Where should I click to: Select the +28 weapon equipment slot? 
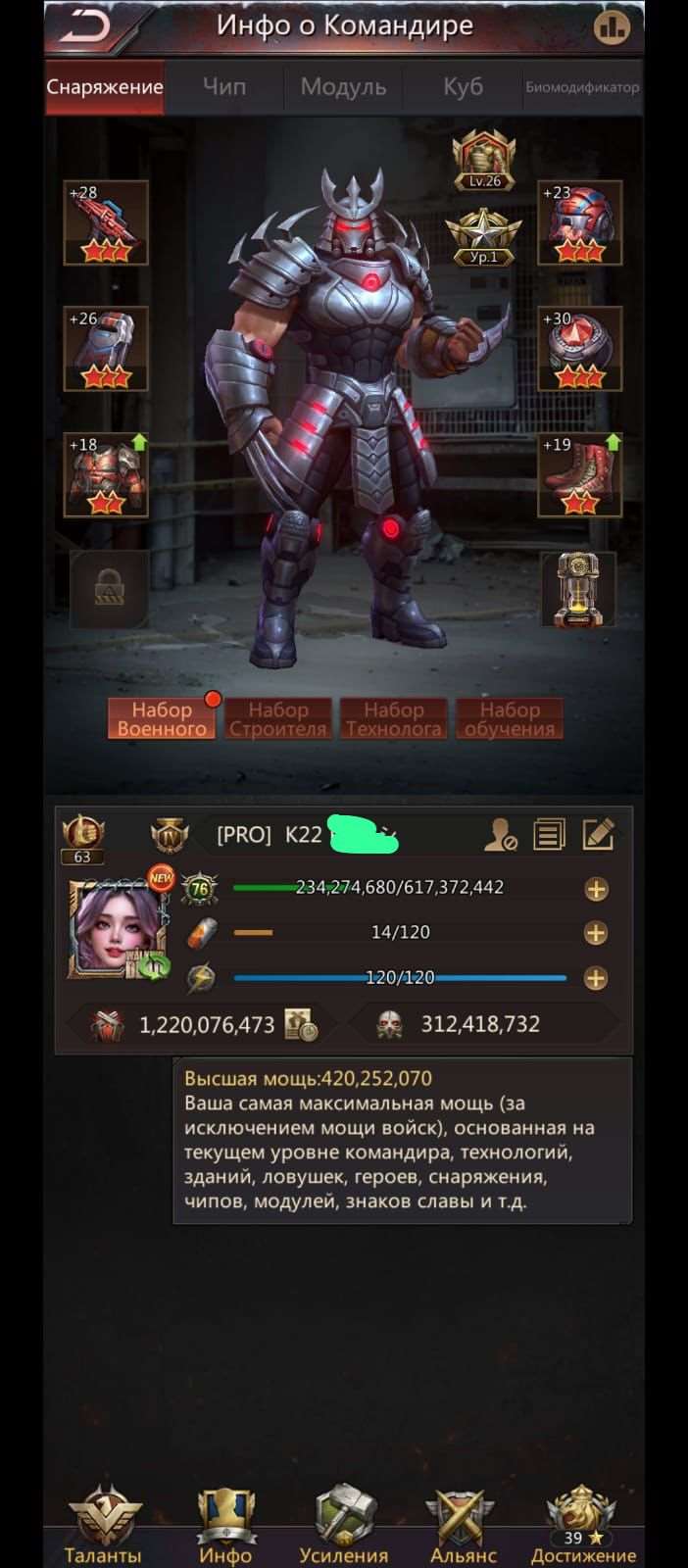point(106,223)
